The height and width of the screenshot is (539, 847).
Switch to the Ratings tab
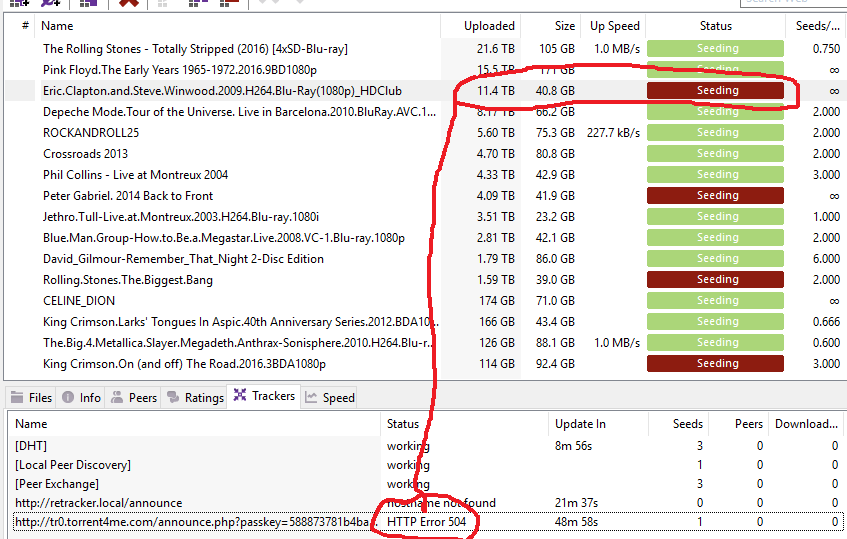[195, 397]
